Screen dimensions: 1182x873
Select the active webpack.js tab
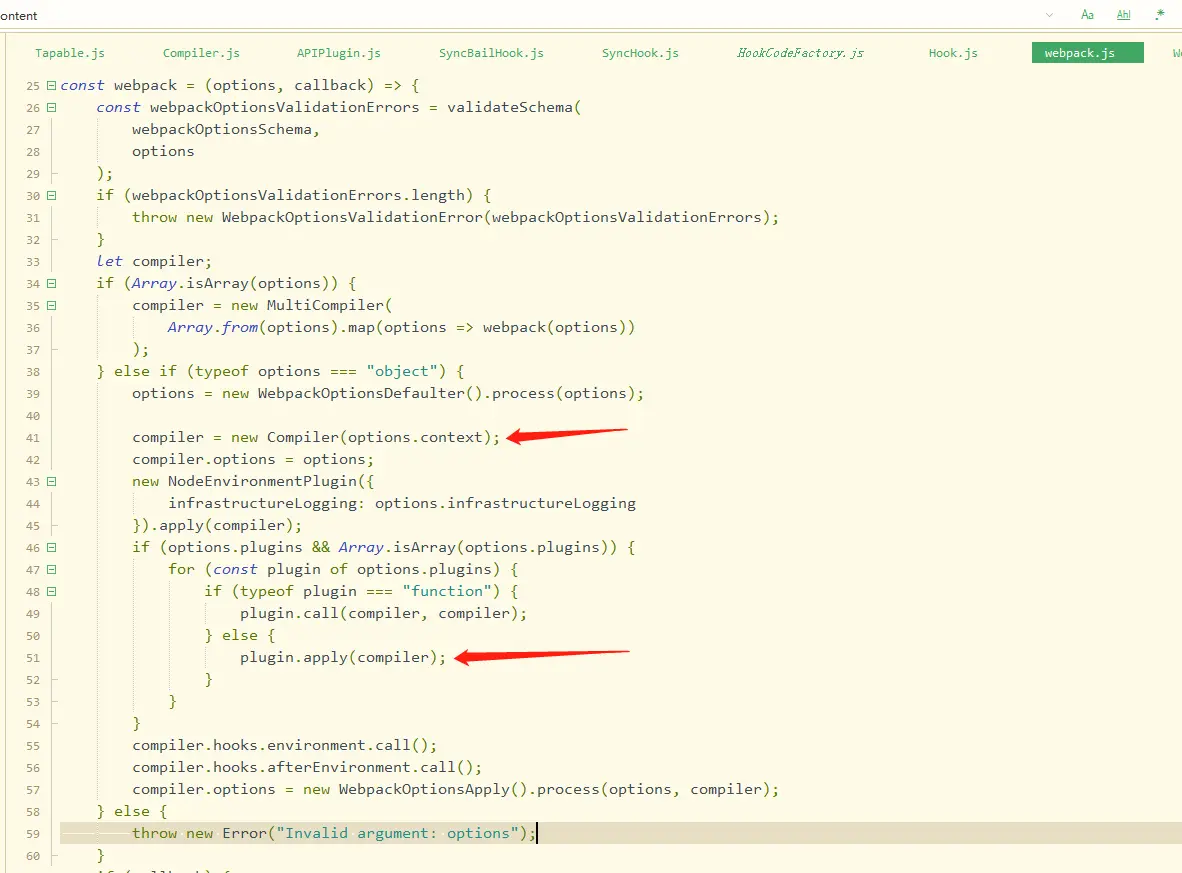pyautogui.click(x=1087, y=53)
